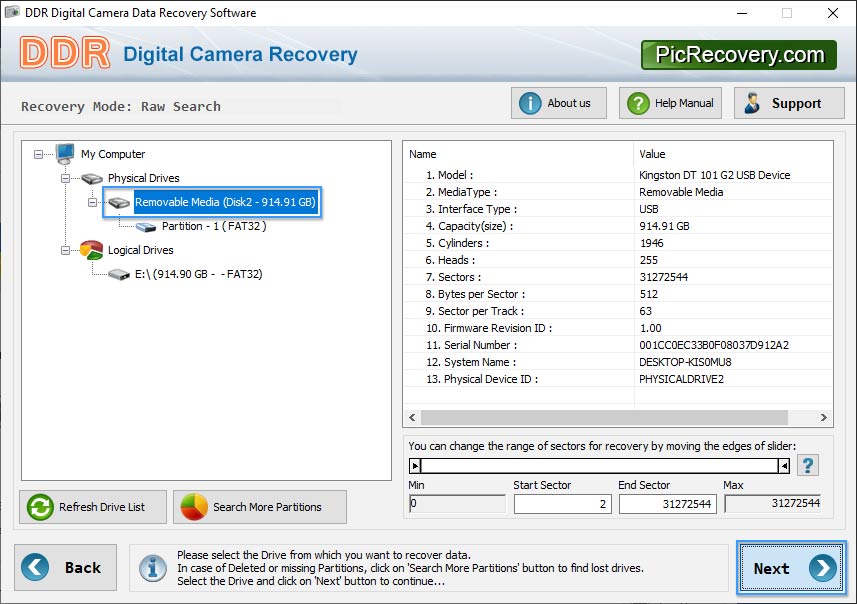The width and height of the screenshot is (857, 604).
Task: Select the Bytes per Sector row
Action: coord(618,294)
